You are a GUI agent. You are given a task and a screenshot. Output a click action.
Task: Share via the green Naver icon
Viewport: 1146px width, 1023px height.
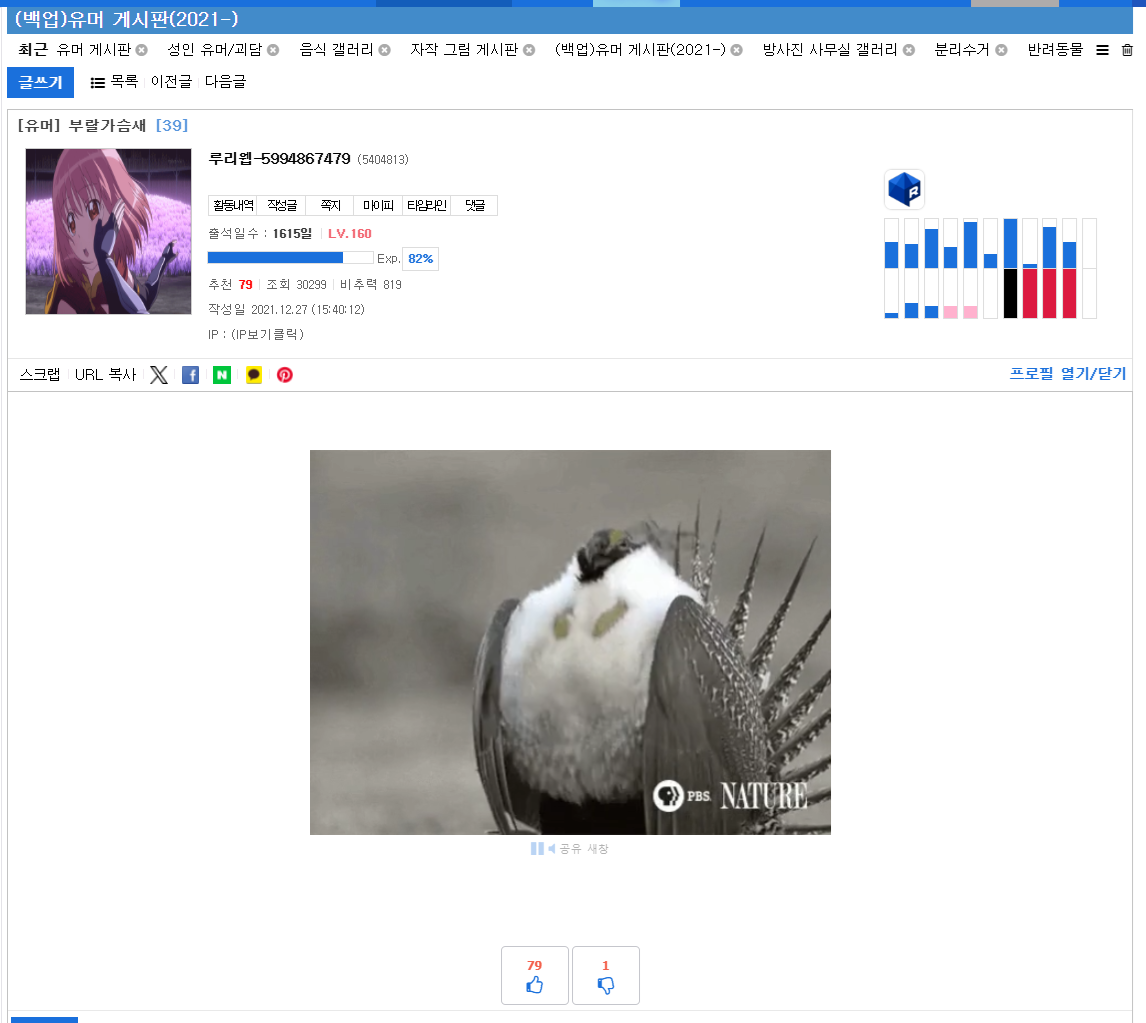222,375
